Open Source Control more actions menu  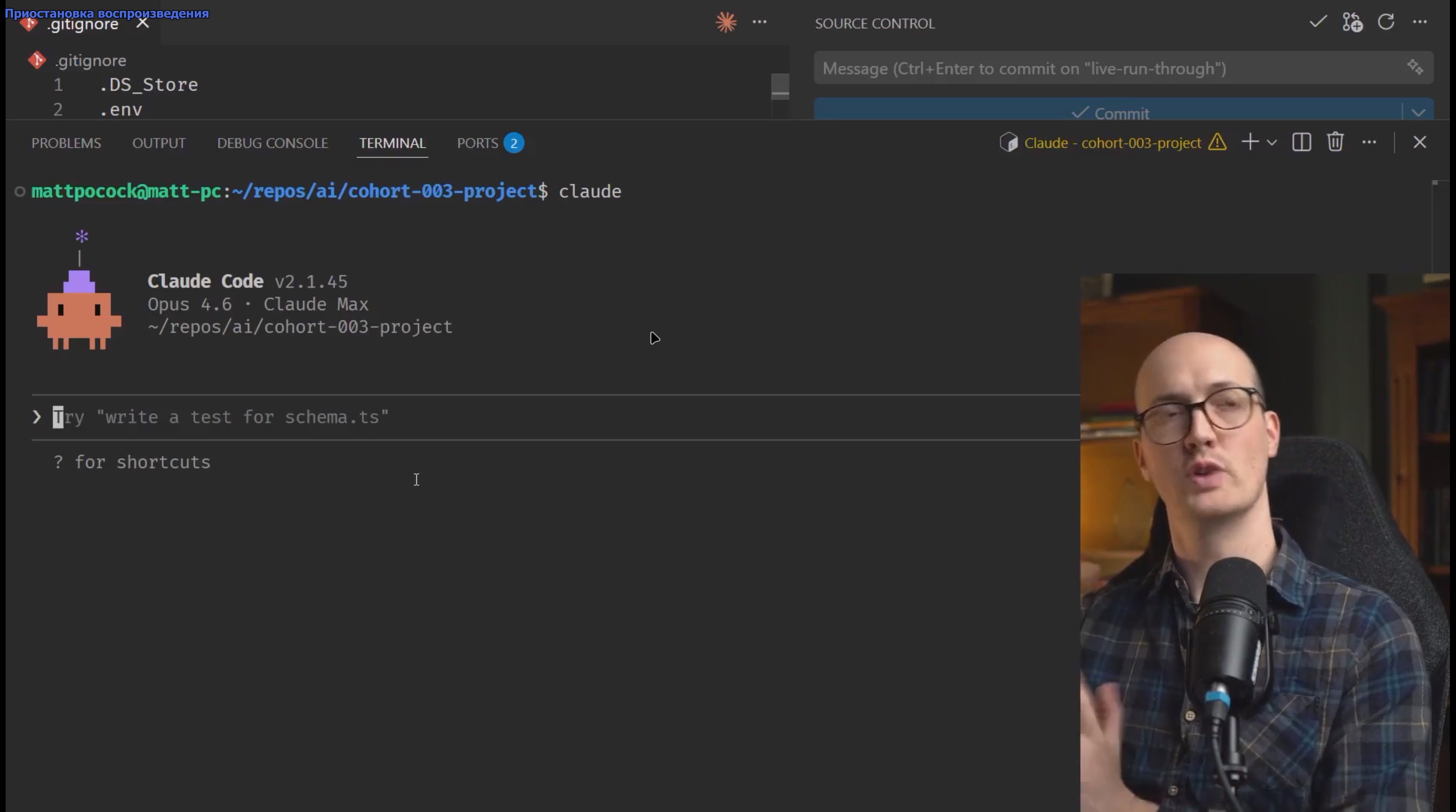tap(1420, 22)
